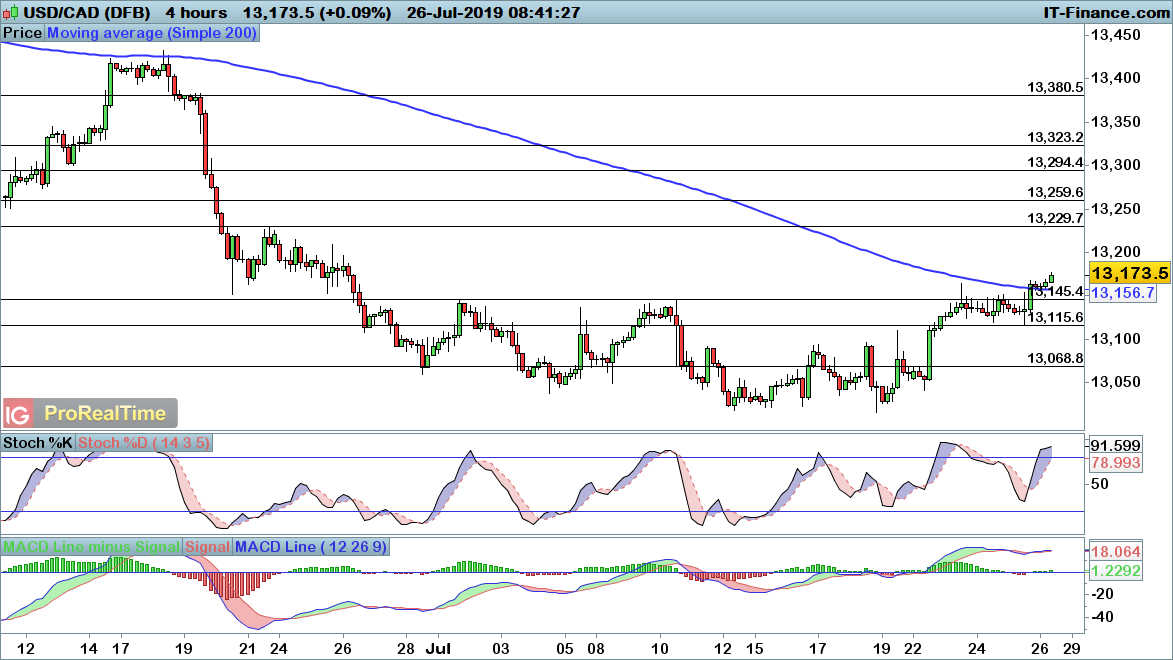This screenshot has height=660, width=1173.
Task: Click the 26 date marker at the axis end
Action: coord(1039,649)
